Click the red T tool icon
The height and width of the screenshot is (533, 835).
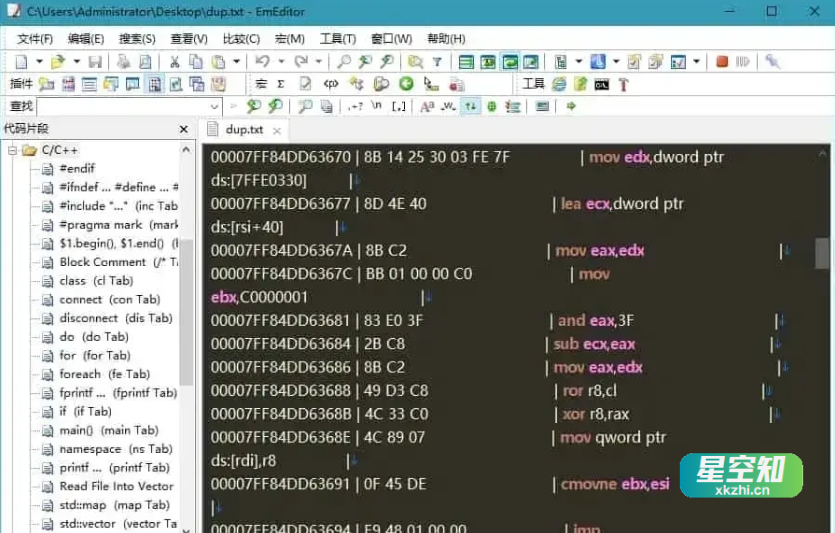(623, 85)
